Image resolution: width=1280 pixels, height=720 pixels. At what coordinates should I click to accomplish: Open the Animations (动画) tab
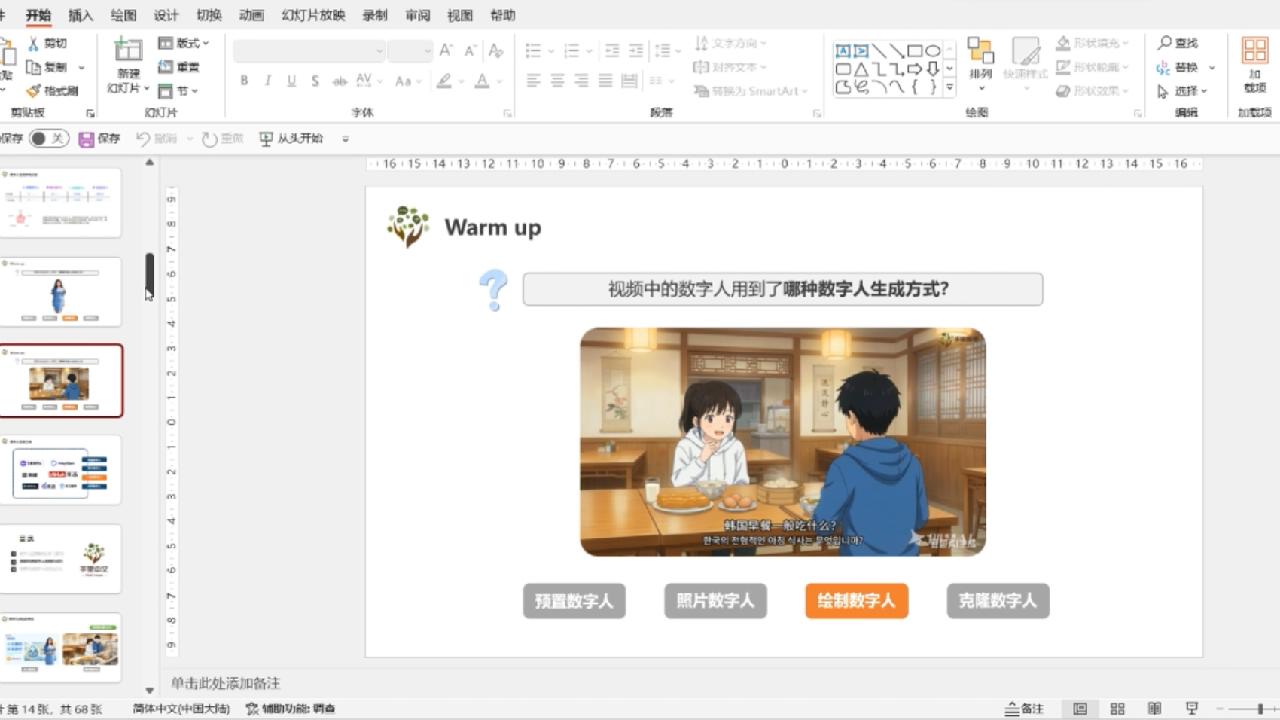(252, 15)
